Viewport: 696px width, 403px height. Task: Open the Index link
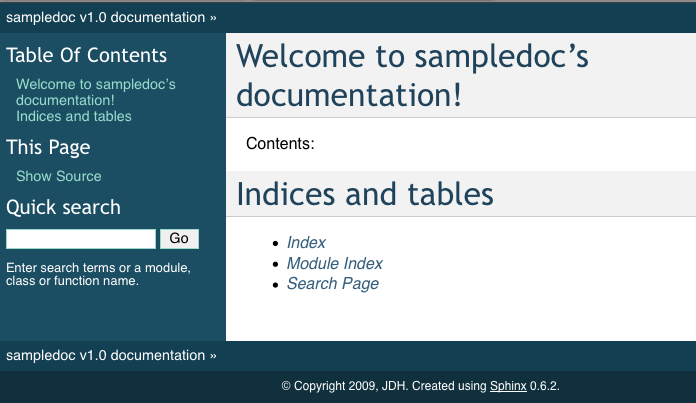coord(306,243)
